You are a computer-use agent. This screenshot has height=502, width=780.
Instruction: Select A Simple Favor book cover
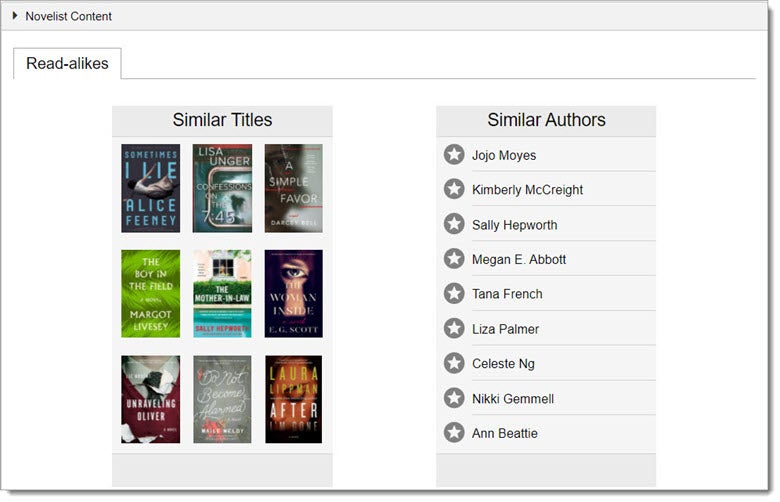tap(293, 188)
